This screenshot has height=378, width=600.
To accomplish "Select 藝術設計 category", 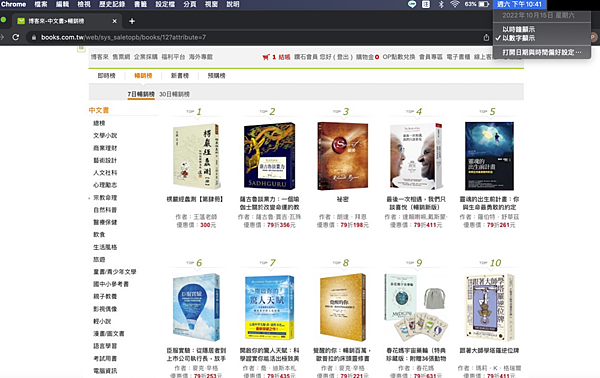I will pyautogui.click(x=105, y=160).
